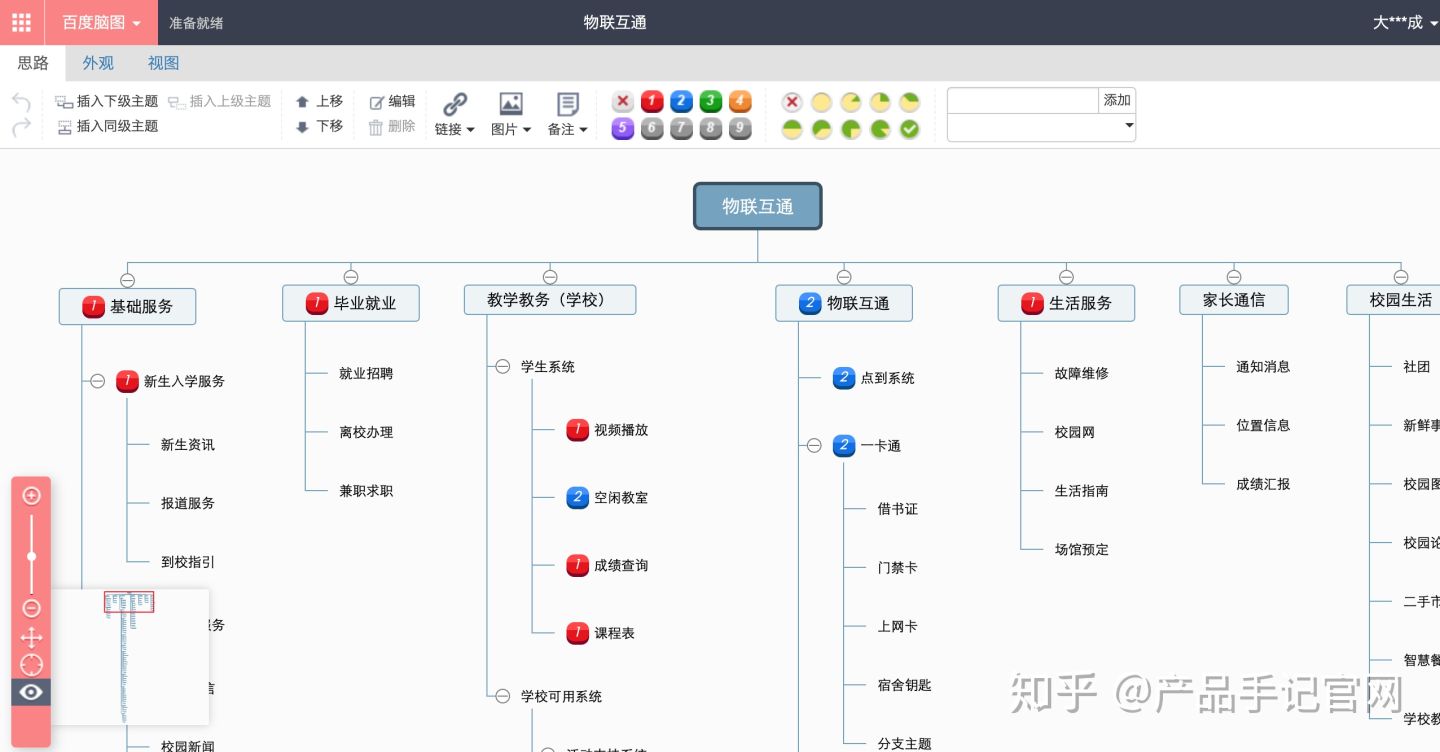The width and height of the screenshot is (1440, 752).
Task: Click the Move Down (下移) button
Action: coord(319,127)
